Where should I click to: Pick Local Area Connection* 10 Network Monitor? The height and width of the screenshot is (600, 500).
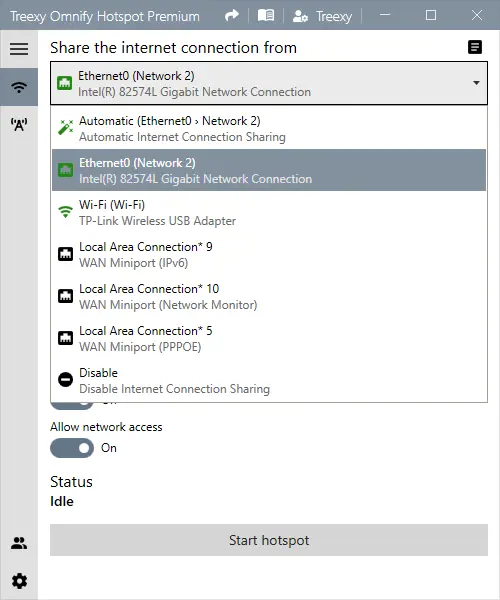tap(269, 297)
